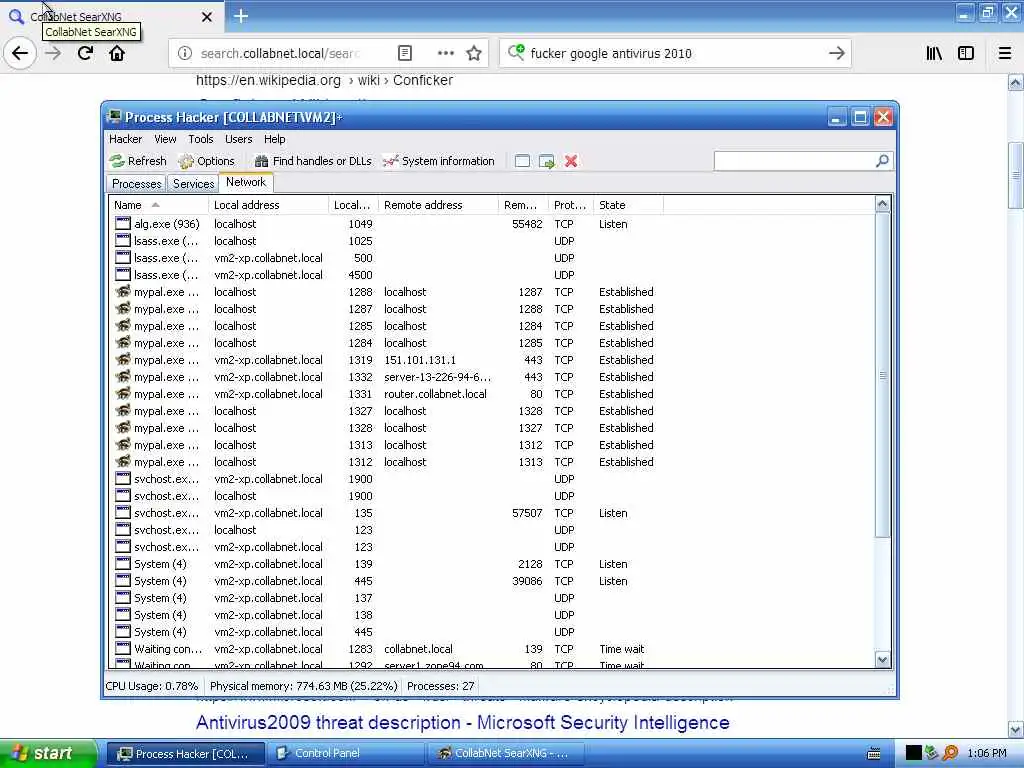Screen dimensions: 1024x768
Task: Open the Hacker menu
Action: [x=125, y=139]
